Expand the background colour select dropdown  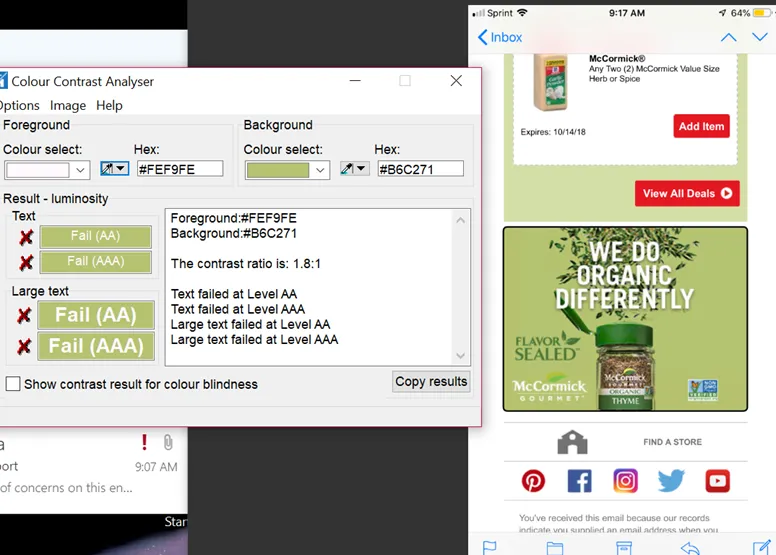(321, 170)
